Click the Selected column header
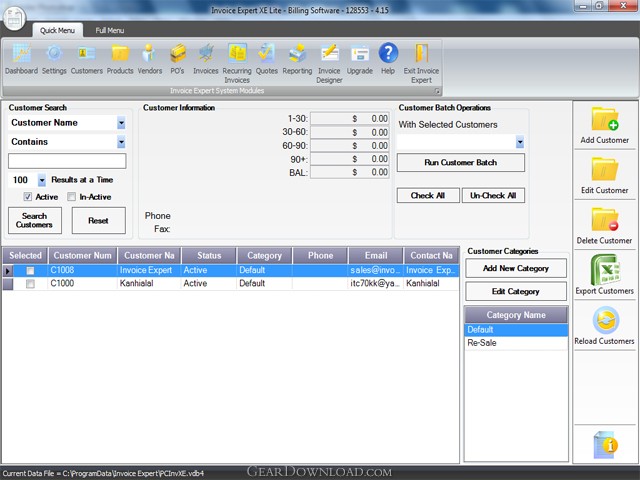This screenshot has width=640, height=480. pos(25,256)
